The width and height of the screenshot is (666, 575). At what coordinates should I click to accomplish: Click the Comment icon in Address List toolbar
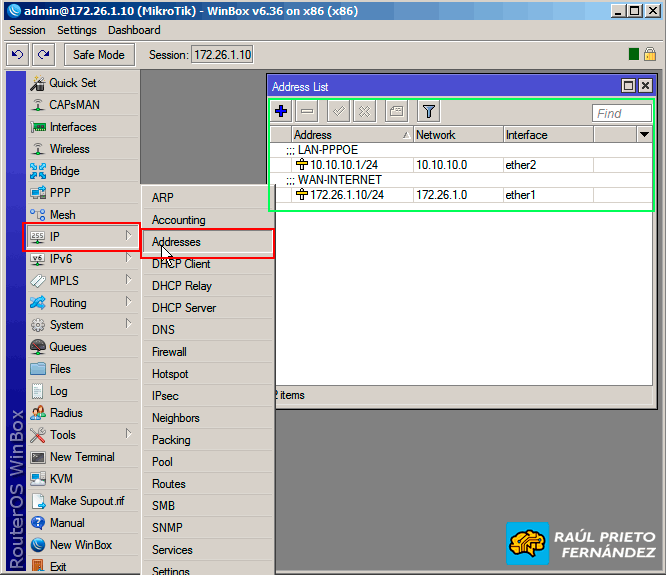[396, 112]
